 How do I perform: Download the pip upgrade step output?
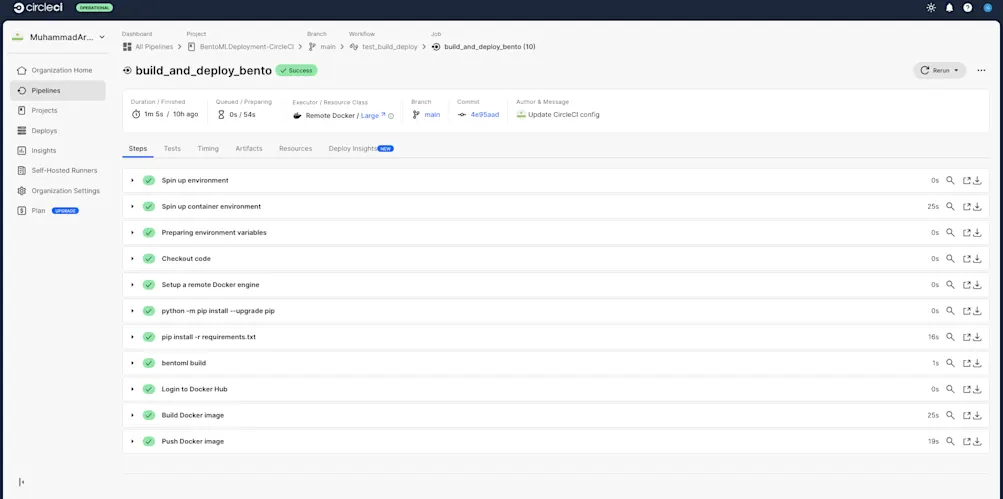(x=977, y=310)
